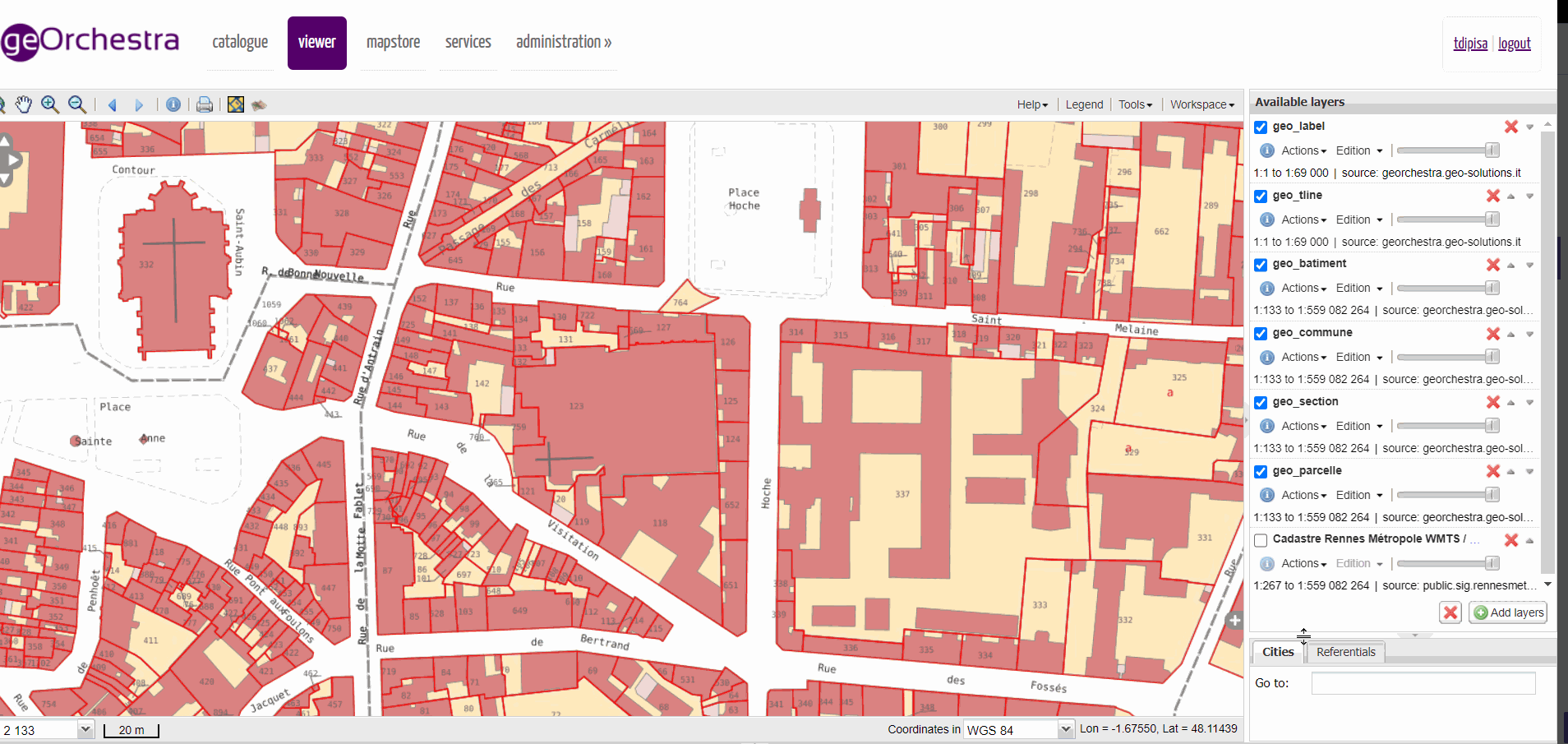Click the Go to city input field
This screenshot has height=744, width=1568.
(1423, 683)
